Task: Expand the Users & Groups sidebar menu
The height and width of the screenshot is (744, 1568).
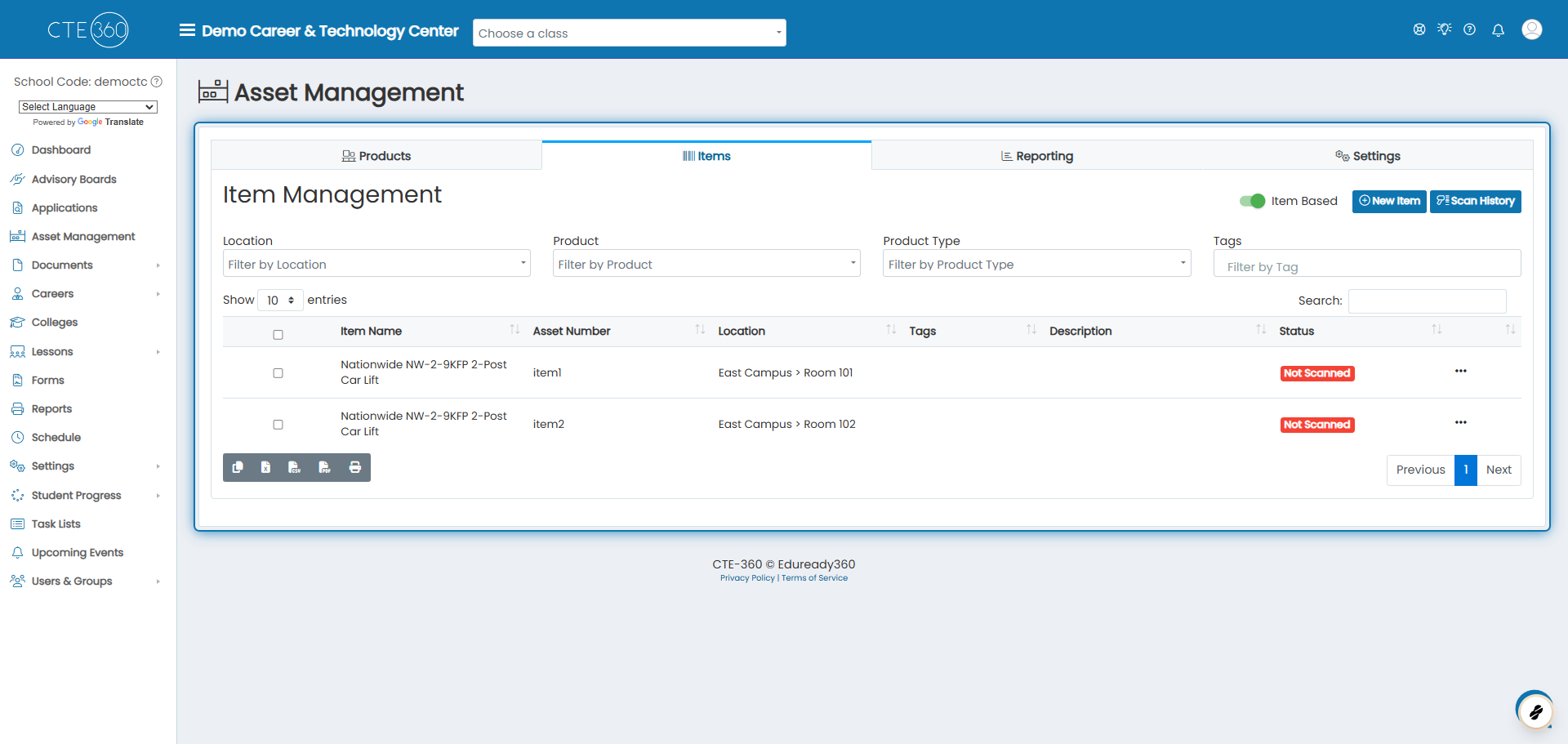Action: [x=87, y=581]
